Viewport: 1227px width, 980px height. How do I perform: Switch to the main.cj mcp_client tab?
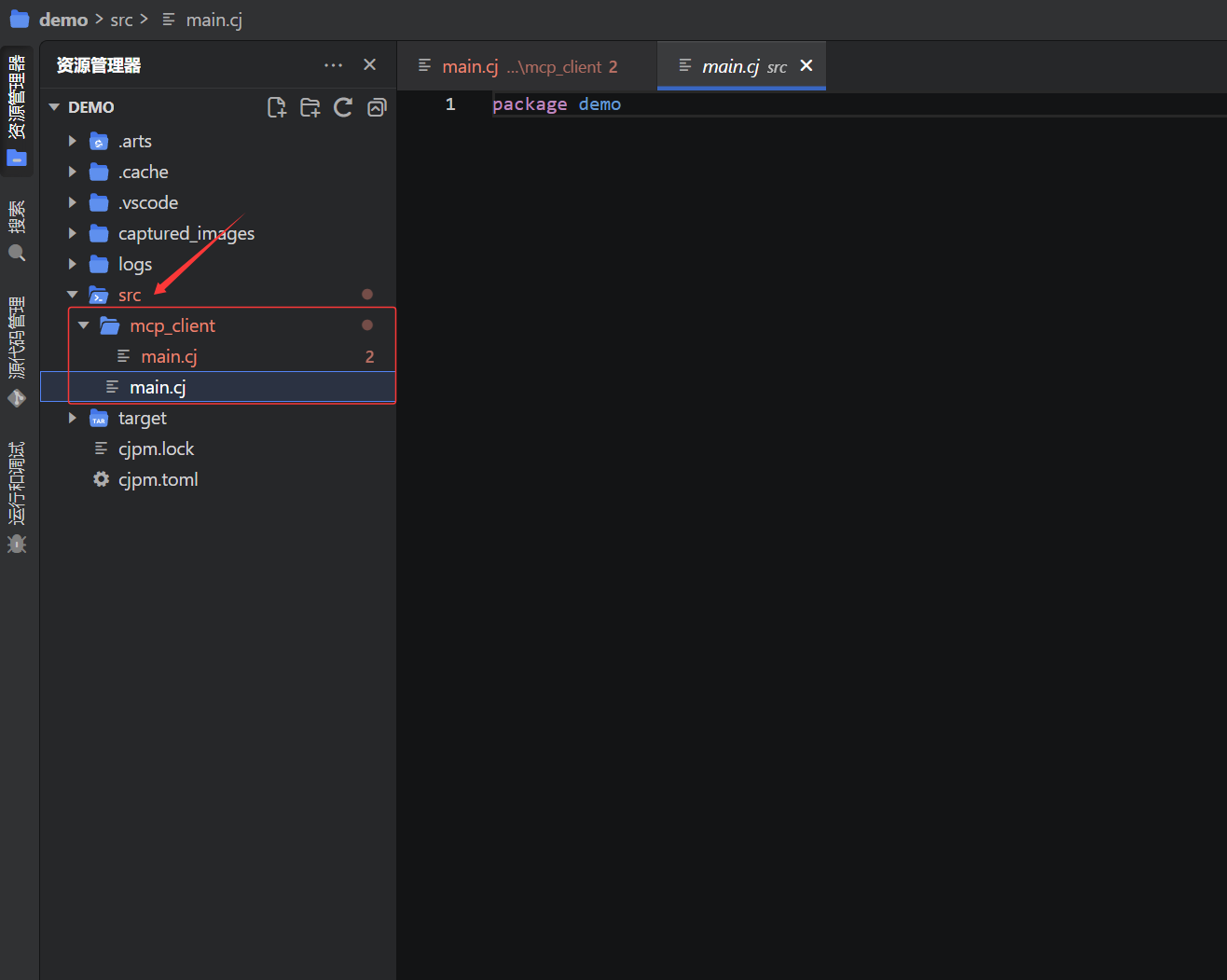tap(528, 66)
